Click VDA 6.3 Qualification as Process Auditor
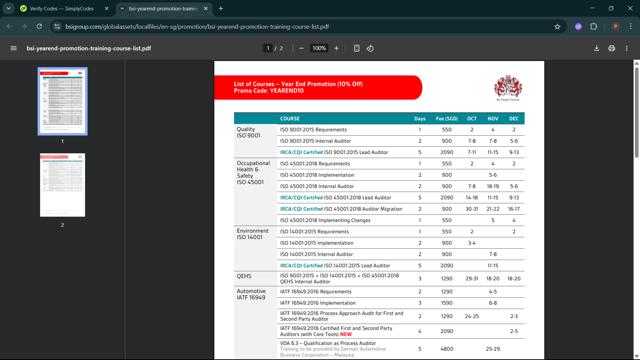640x360 pixels. pos(328,343)
